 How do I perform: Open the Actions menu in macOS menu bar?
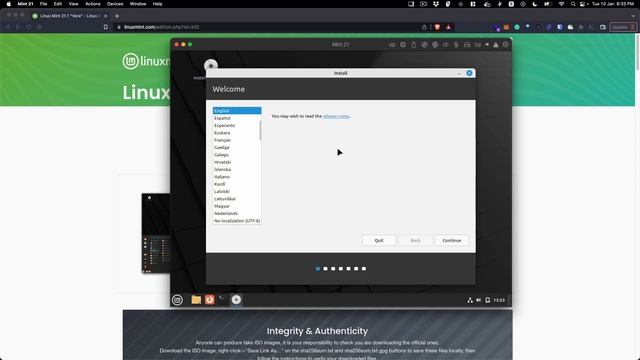tap(93, 4)
